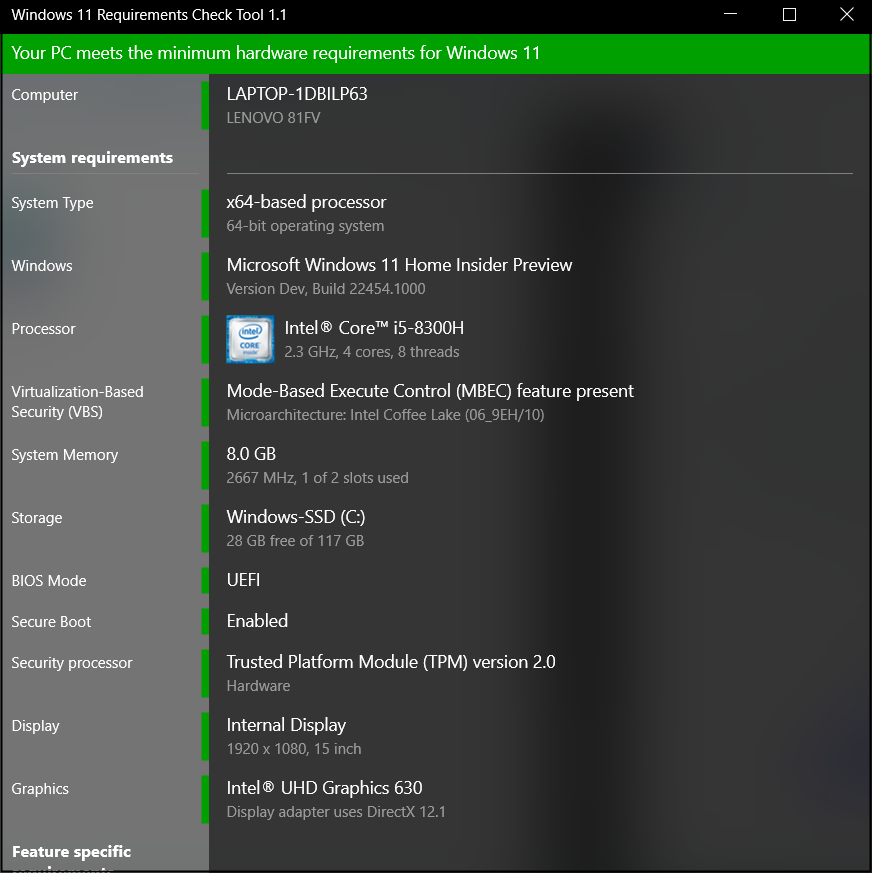Click the 'System requirements' heading

click(92, 158)
